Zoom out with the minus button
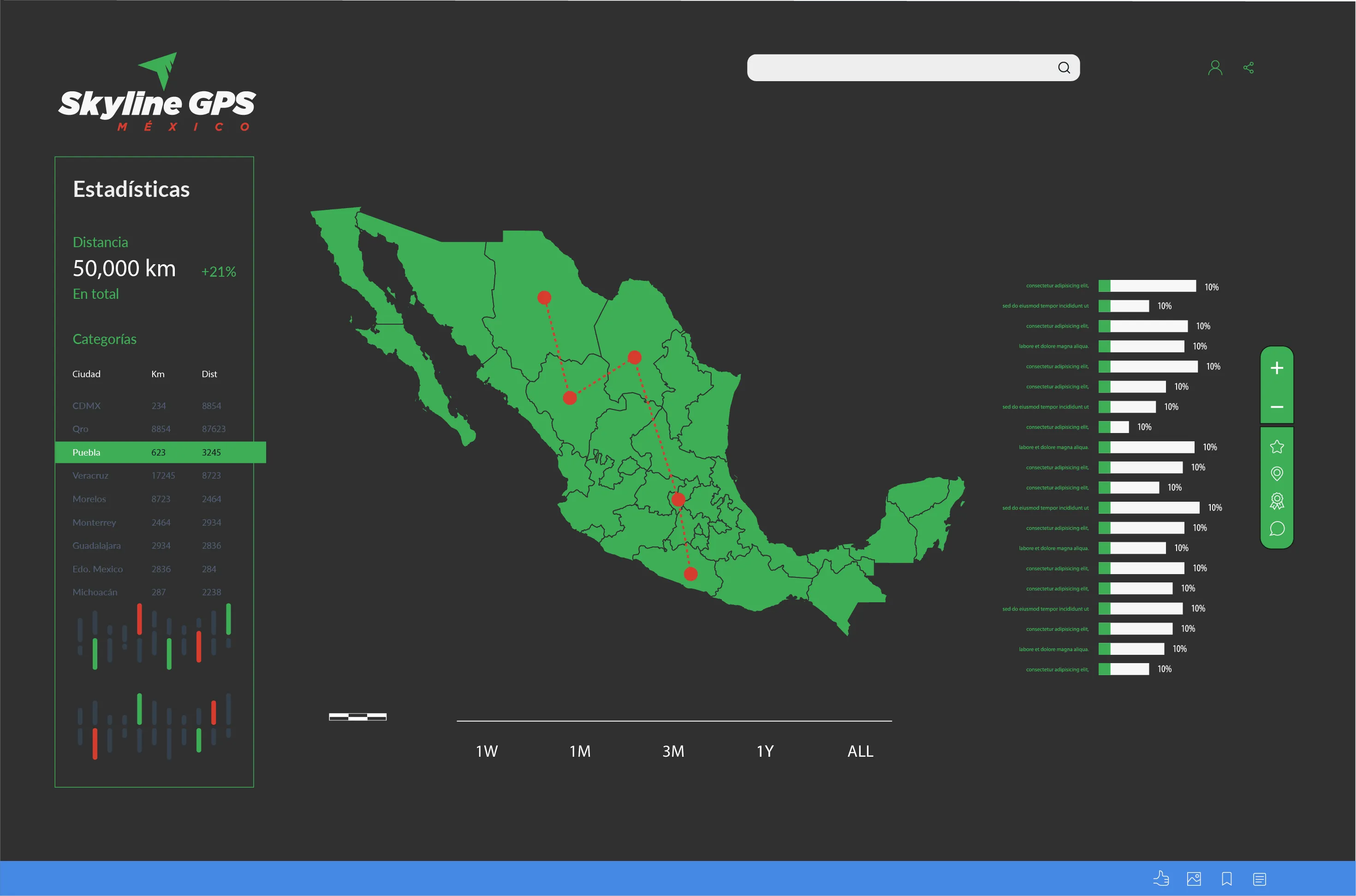 [1277, 407]
